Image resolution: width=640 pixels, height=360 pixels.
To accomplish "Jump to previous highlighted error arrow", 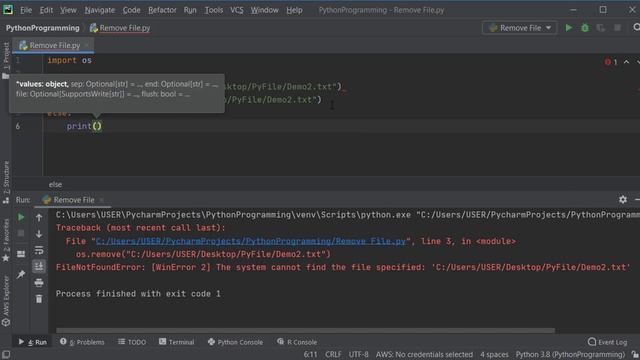I will click(x=626, y=62).
